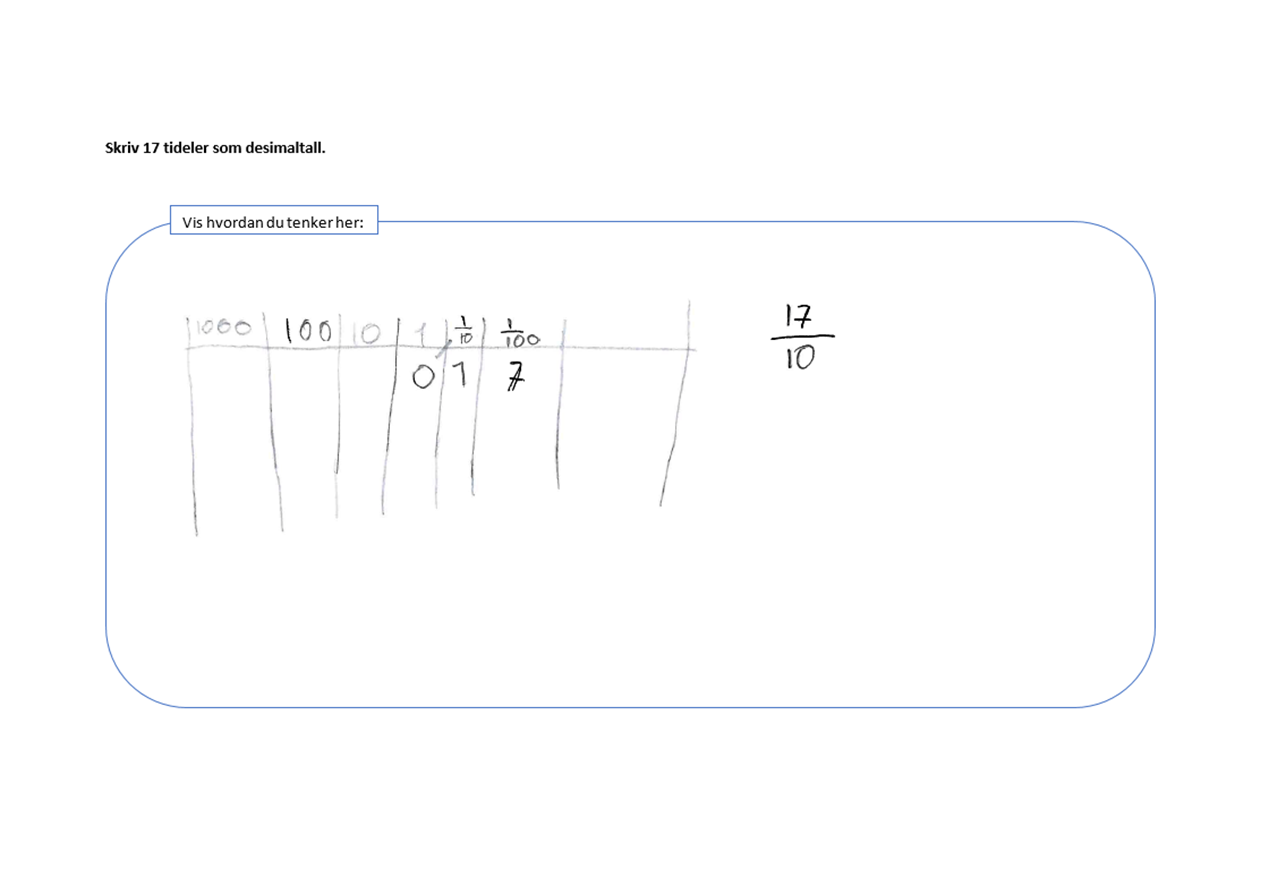Select the "Vis hvordan du tenker her:" label box

[x=274, y=222]
